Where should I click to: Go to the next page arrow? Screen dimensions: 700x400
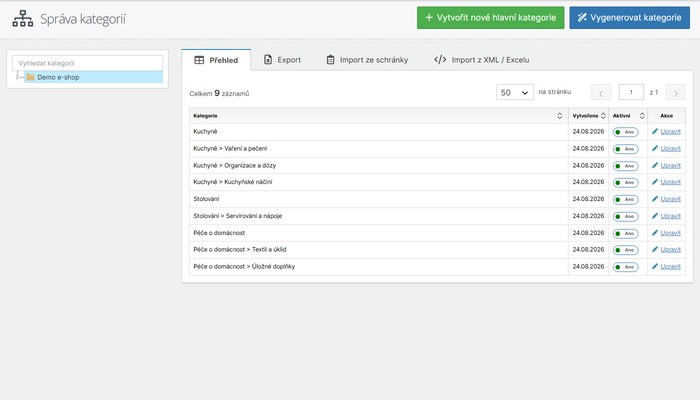(675, 92)
